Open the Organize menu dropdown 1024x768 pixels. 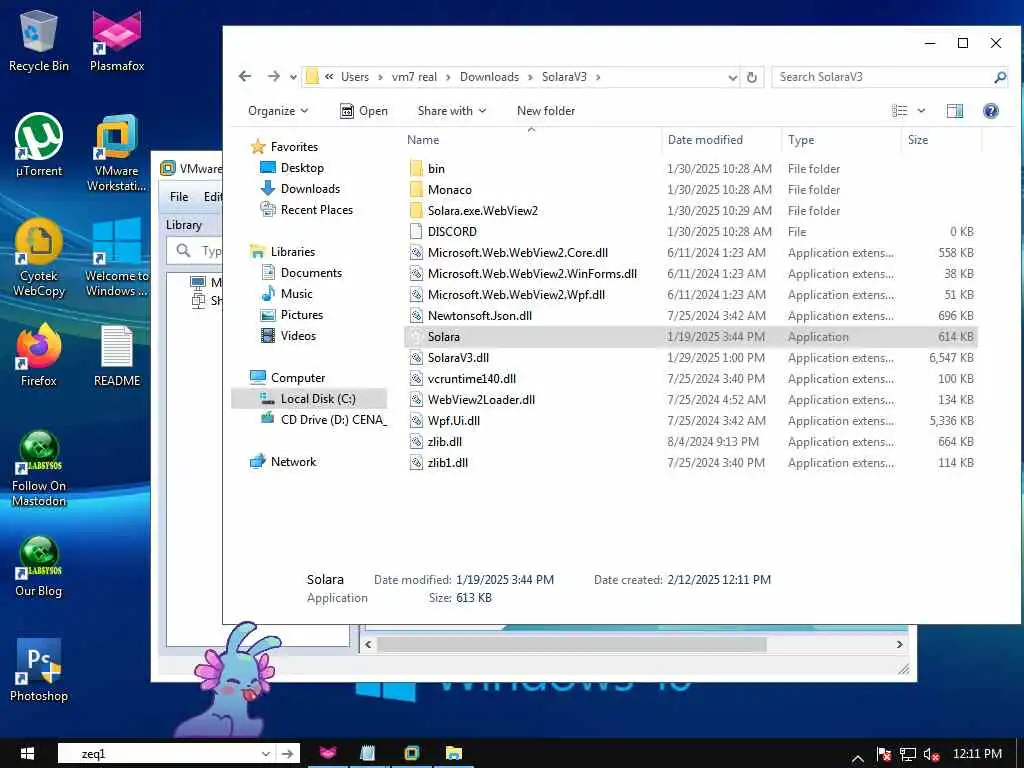coord(278,111)
